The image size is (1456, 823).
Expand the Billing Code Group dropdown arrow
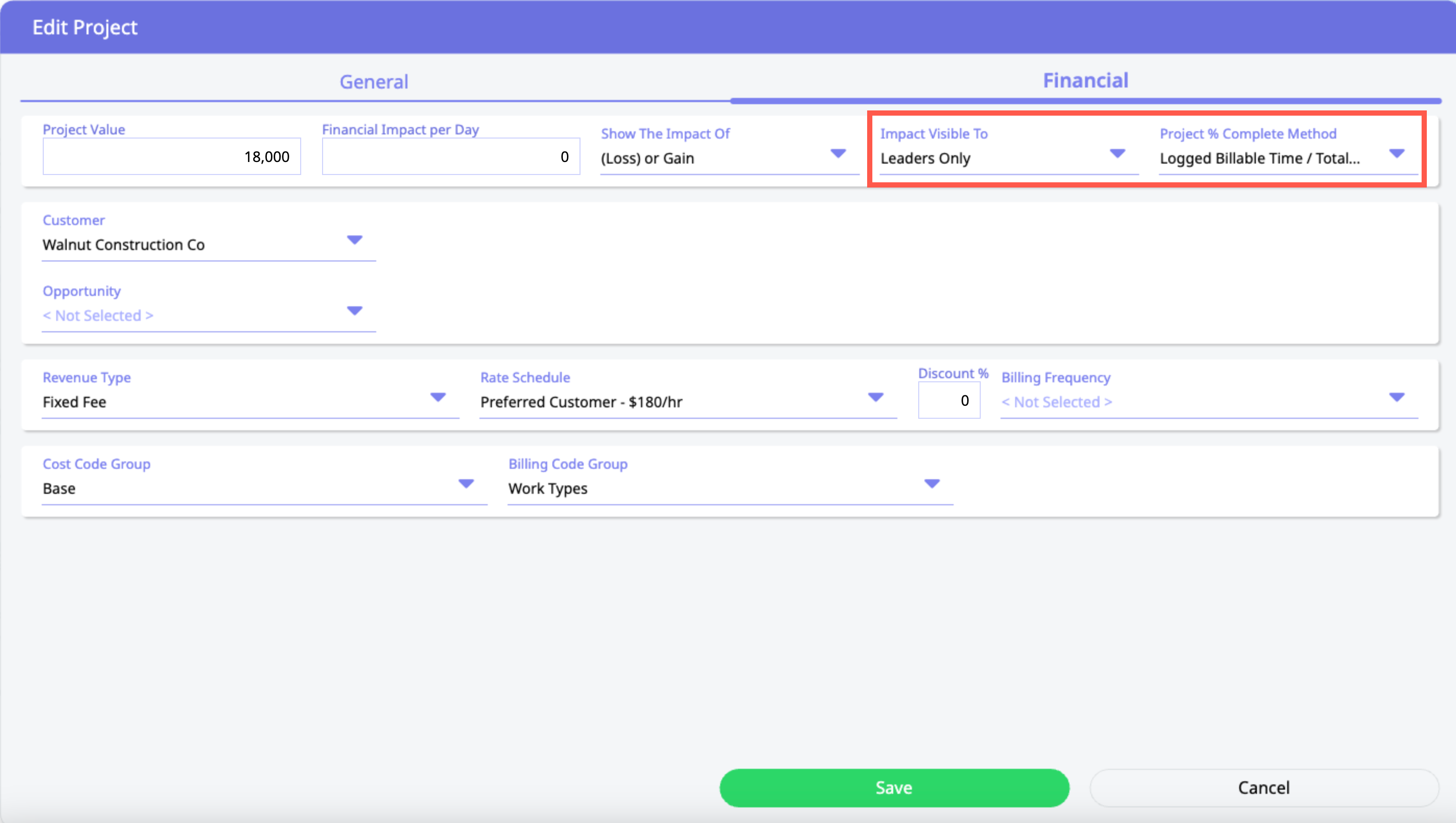coord(931,484)
